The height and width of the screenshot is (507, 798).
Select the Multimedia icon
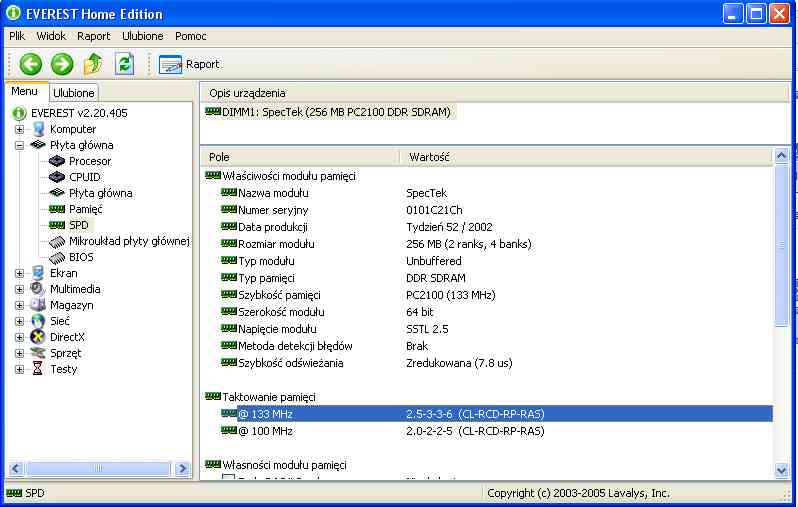38,289
